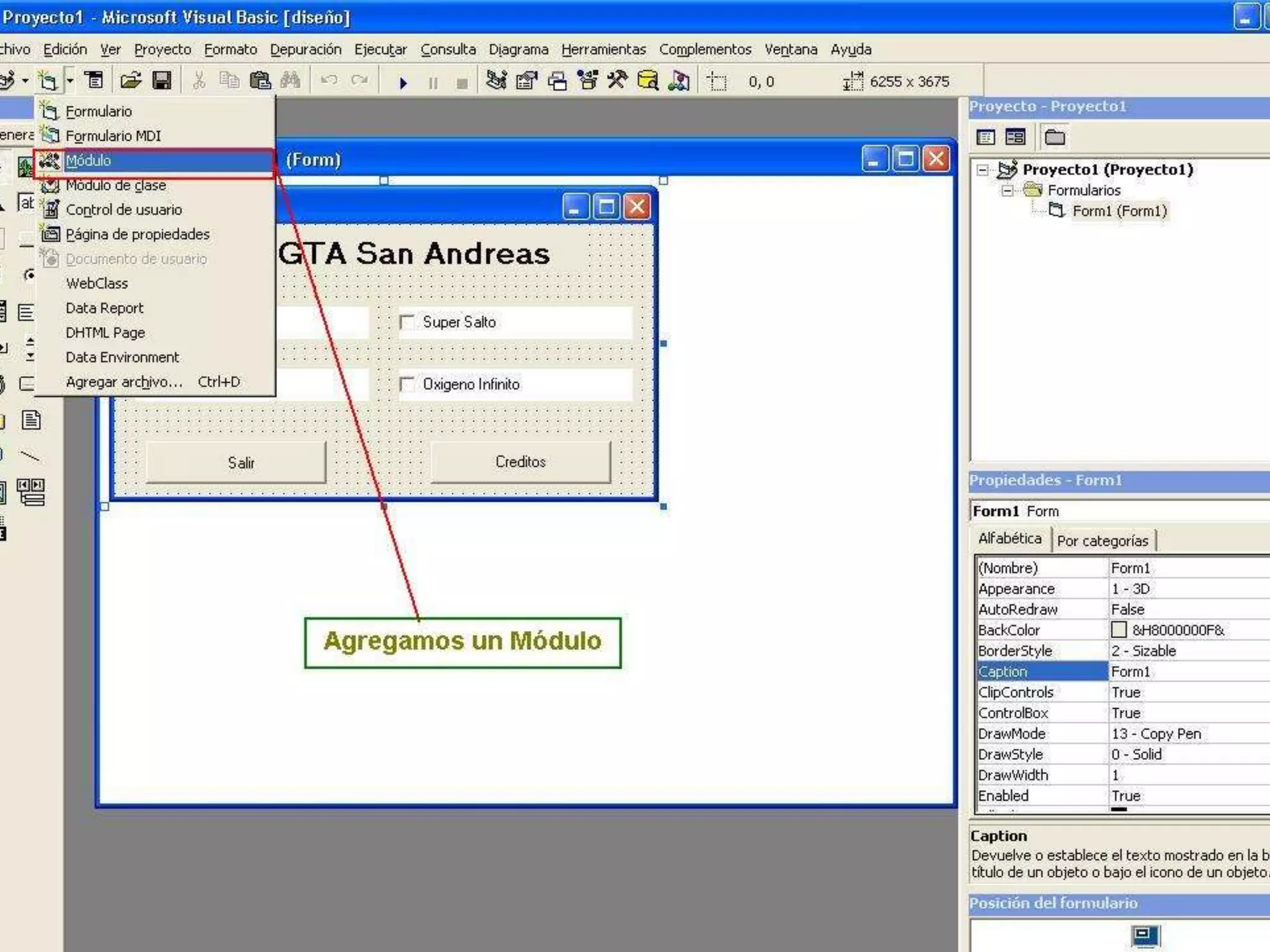Switch to the Por categorías tab

[1102, 540]
